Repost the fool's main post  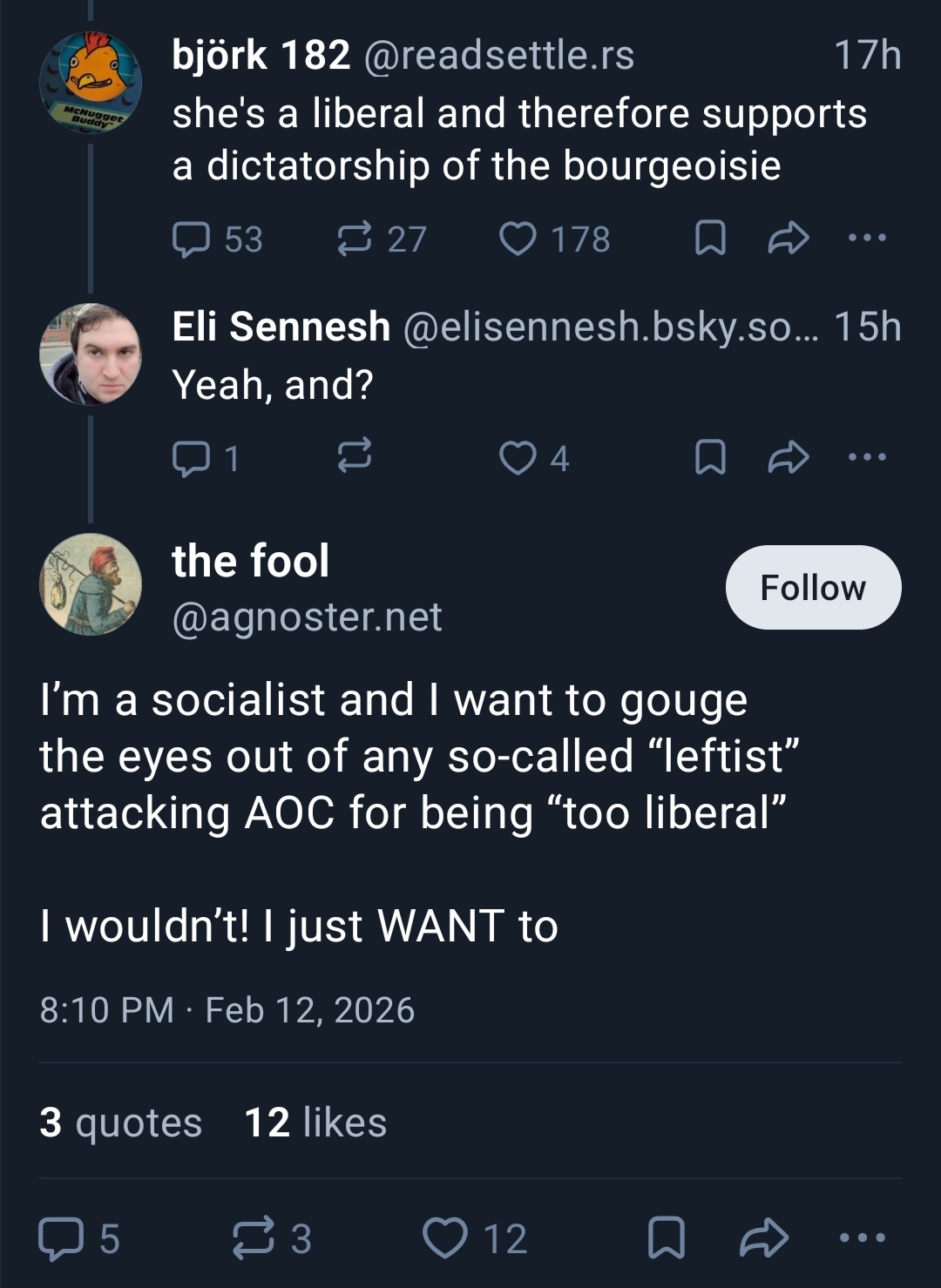(253, 1238)
